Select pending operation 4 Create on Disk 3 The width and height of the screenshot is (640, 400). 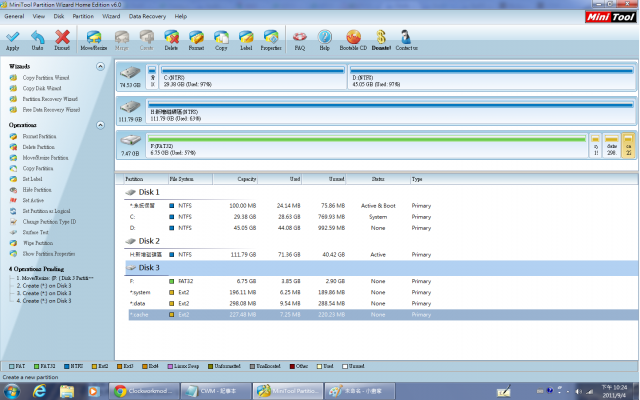pyautogui.click(x=44, y=301)
